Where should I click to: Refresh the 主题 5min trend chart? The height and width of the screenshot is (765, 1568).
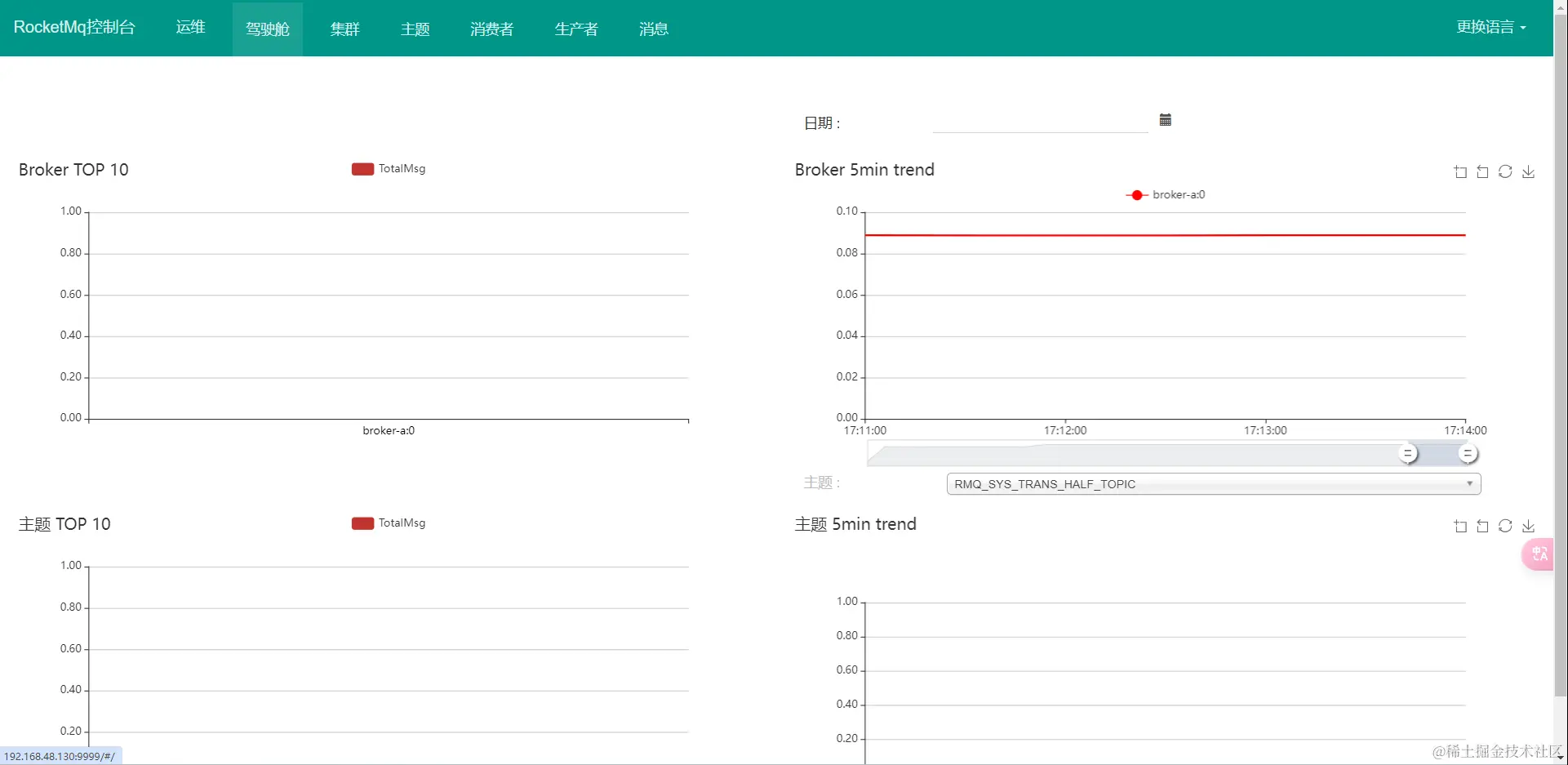coord(1506,526)
